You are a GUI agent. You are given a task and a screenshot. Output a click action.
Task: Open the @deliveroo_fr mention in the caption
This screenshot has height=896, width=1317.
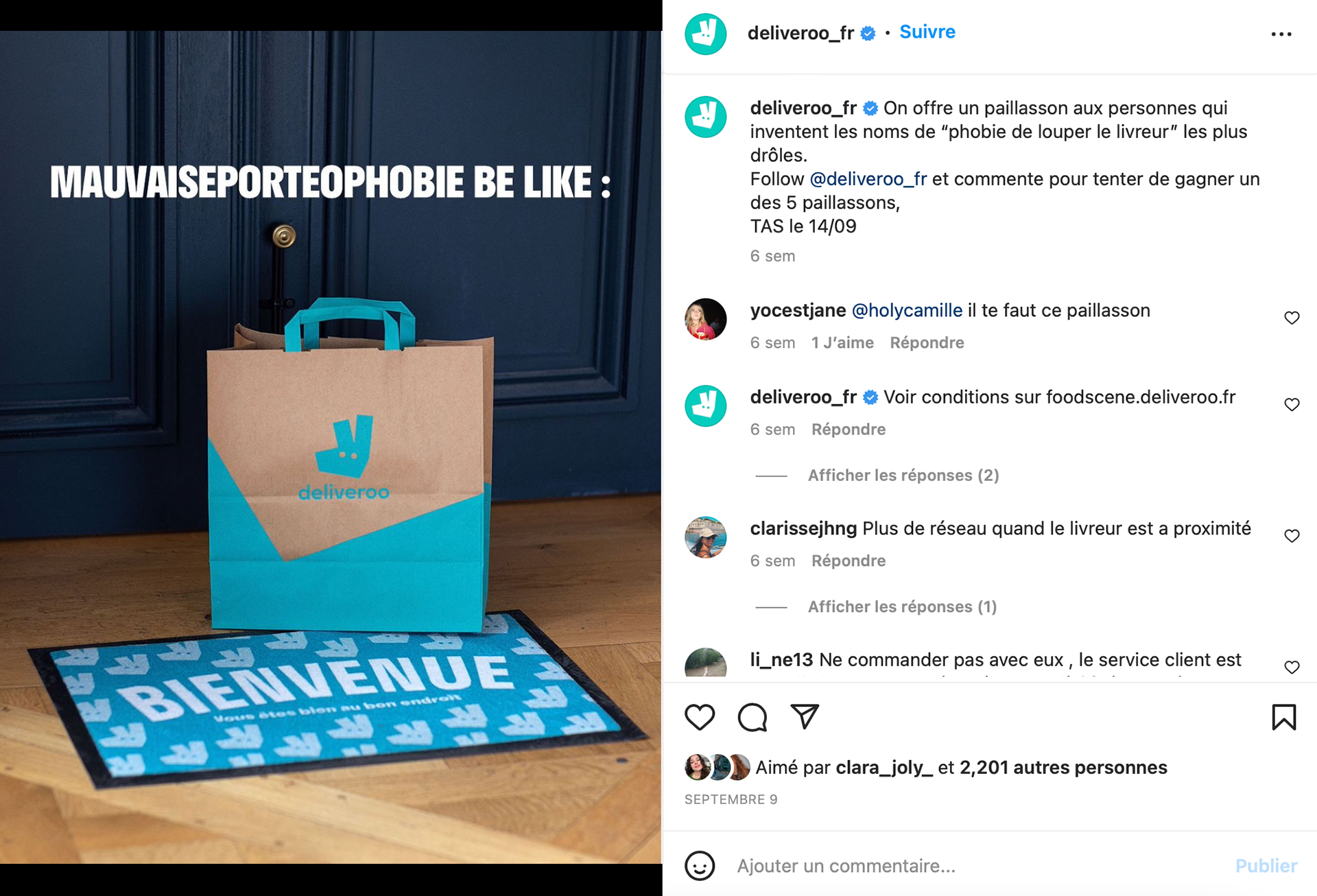868,179
